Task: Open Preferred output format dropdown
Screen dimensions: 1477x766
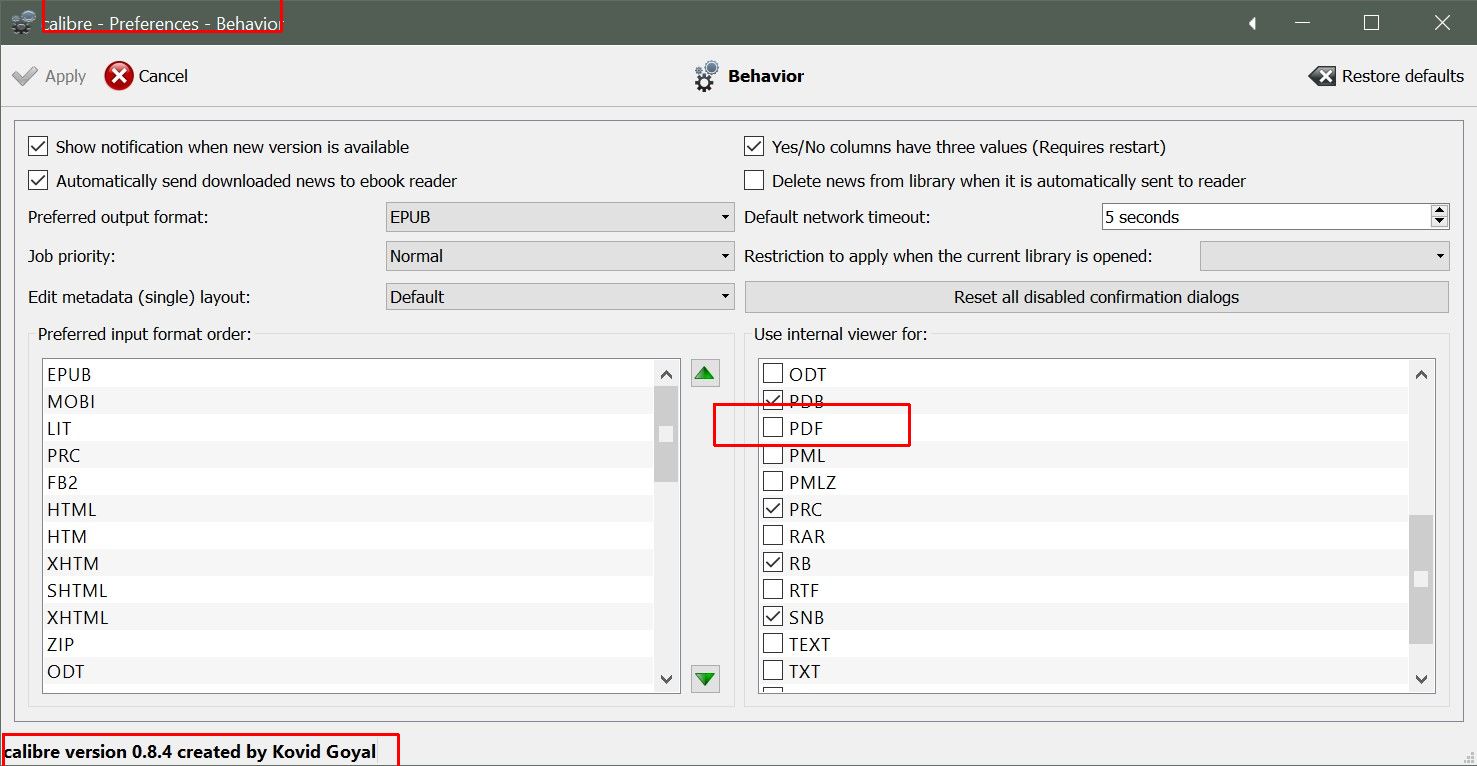Action: click(x=560, y=217)
